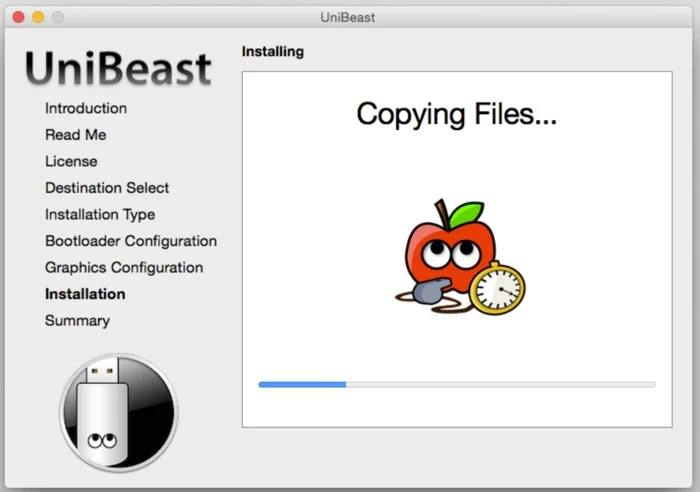Select the bold Installation step
The image size is (700, 492).
(85, 294)
